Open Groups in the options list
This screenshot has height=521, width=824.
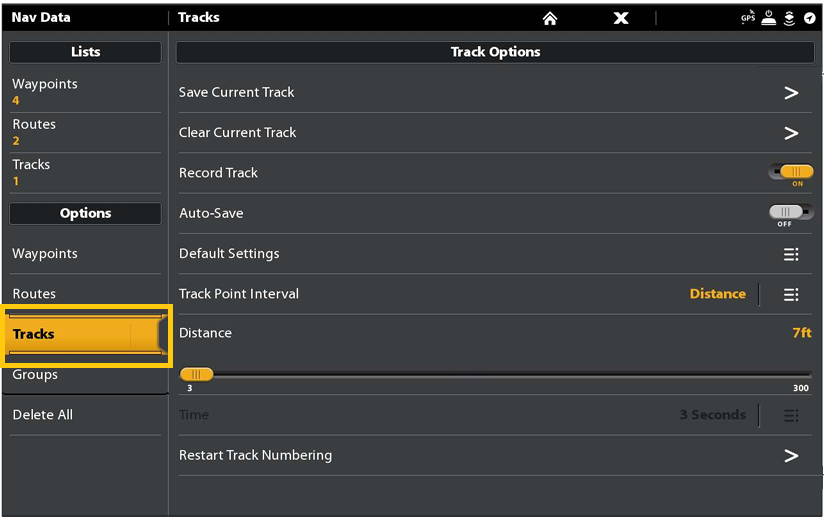(85, 375)
